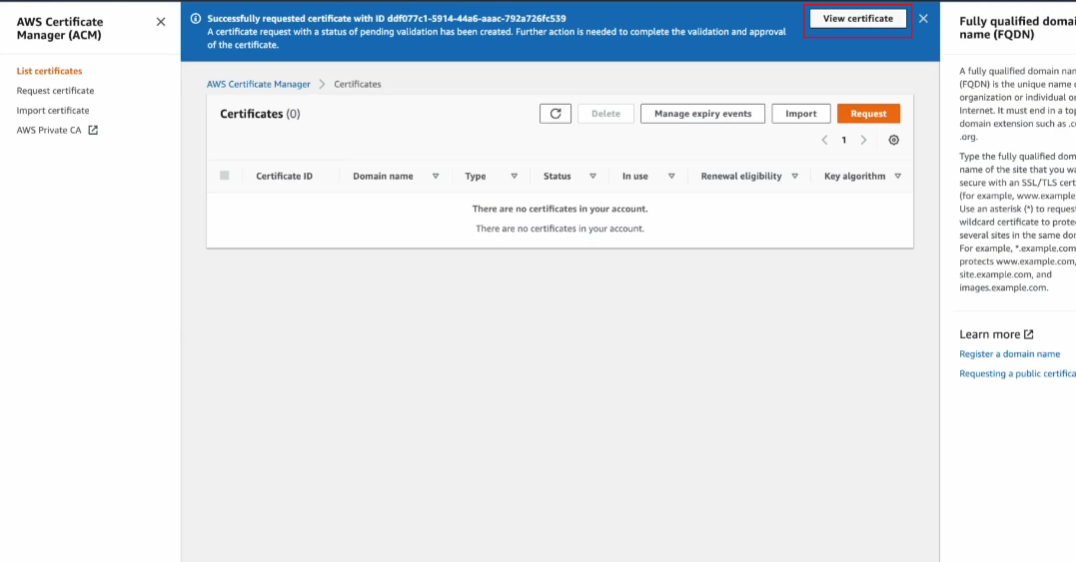1076x562 pixels.
Task: Click the disabled Delete button
Action: (x=606, y=114)
